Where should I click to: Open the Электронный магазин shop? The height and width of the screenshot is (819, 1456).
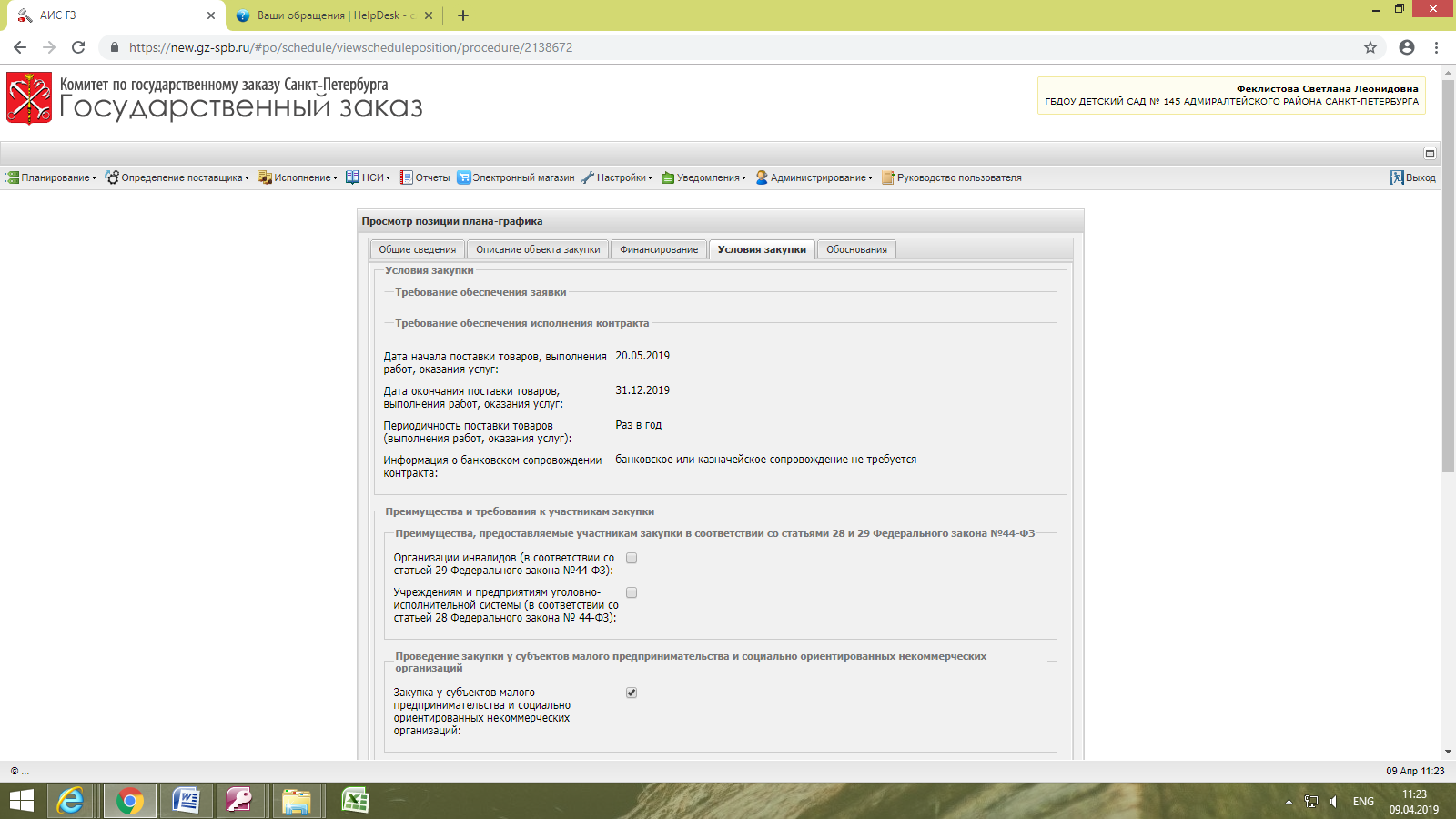[x=516, y=177]
